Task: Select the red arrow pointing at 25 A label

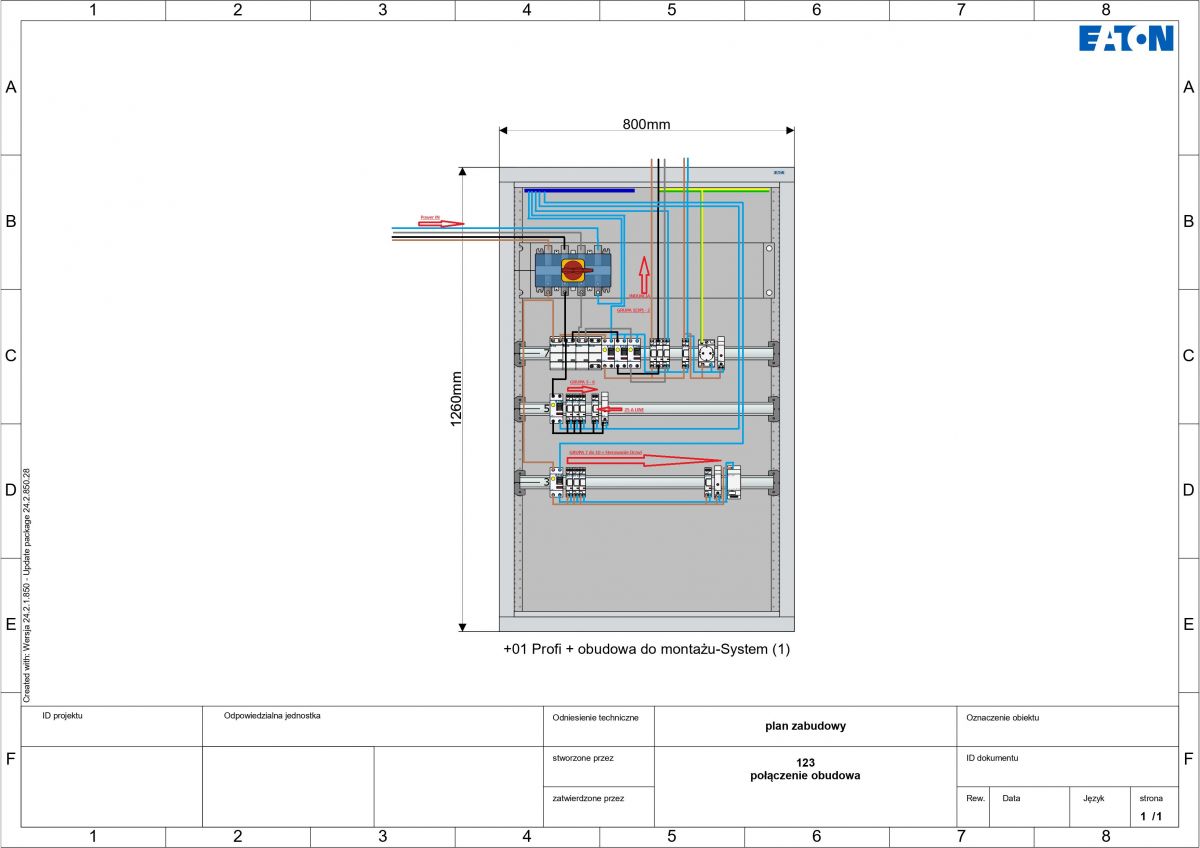Action: pos(611,410)
